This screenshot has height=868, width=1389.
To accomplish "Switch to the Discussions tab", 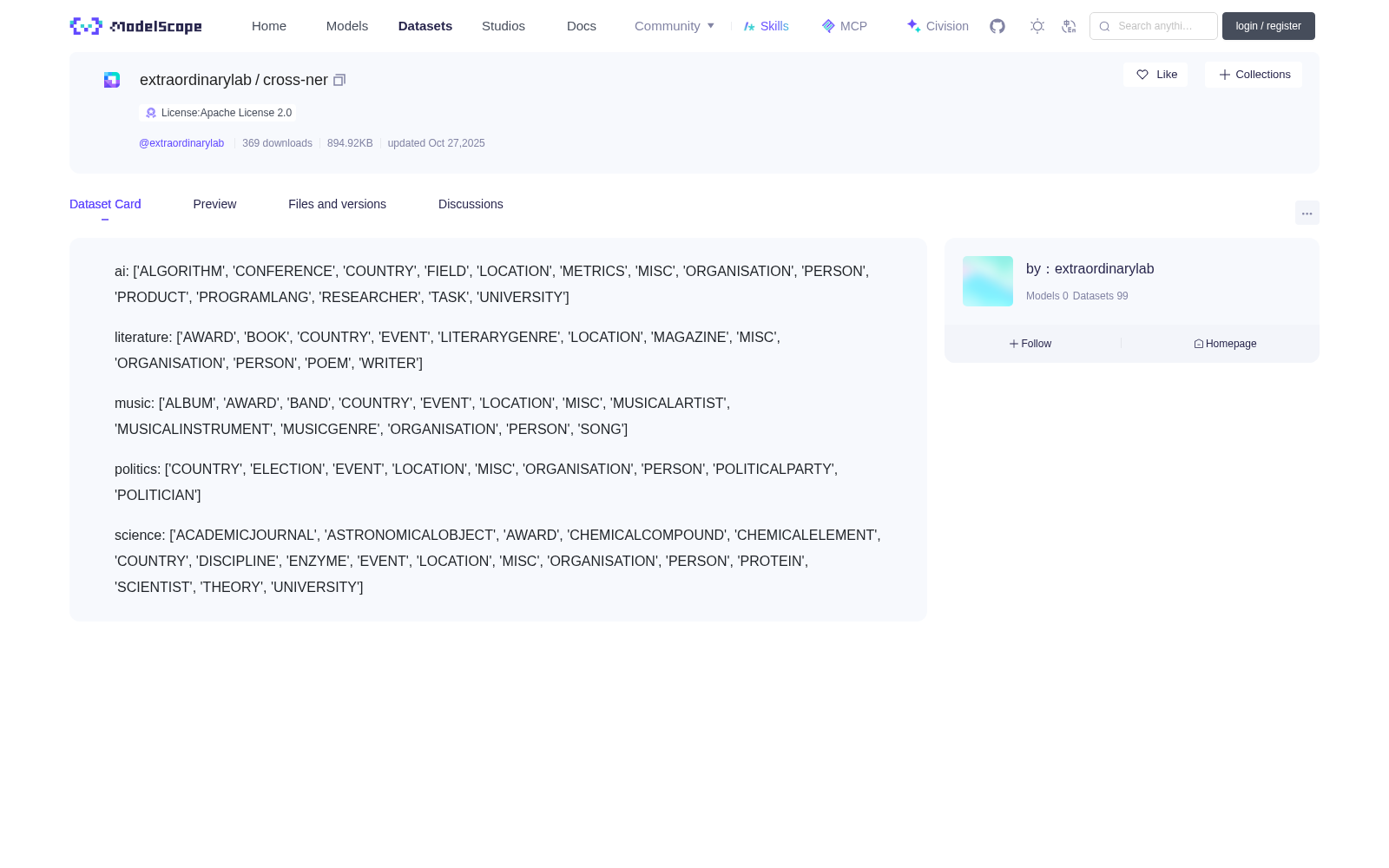I will pos(471,204).
